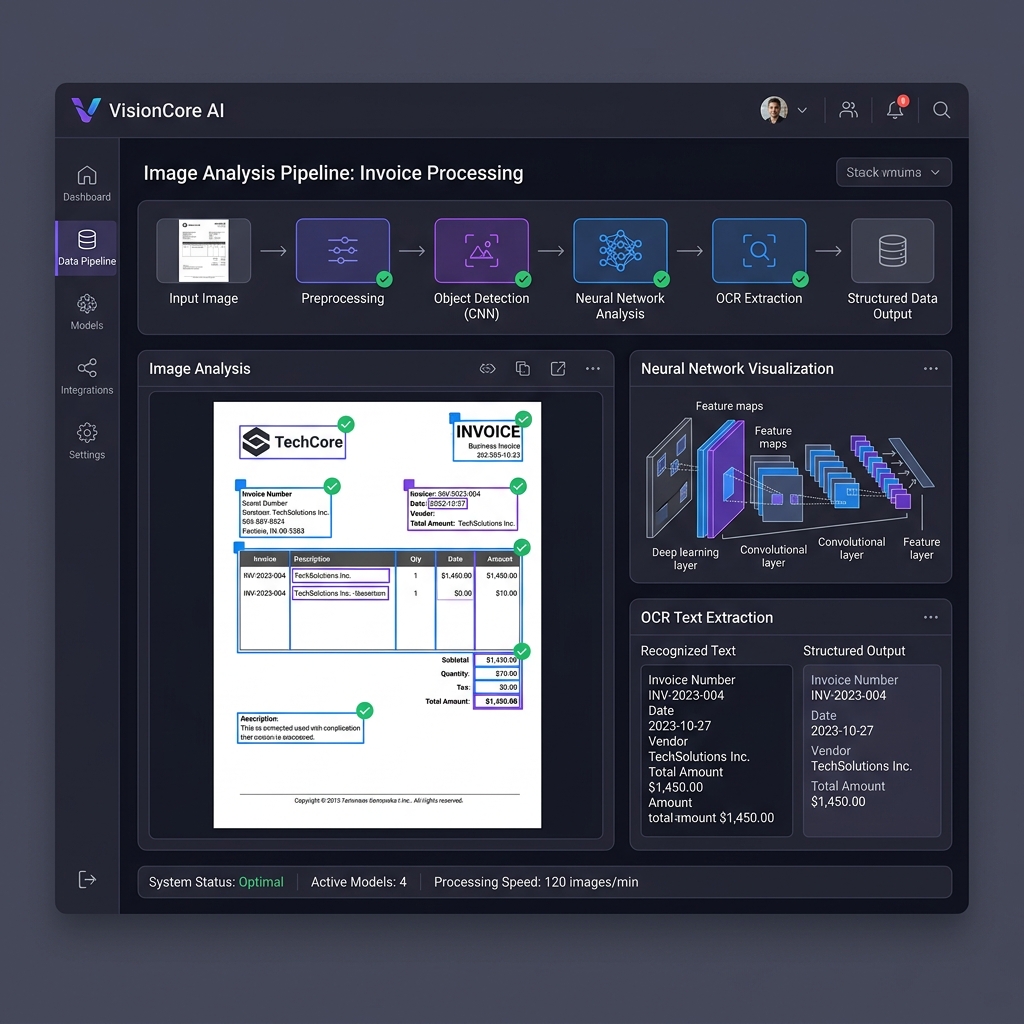Open Settings in sidebar
1024x1024 pixels.
(x=87, y=441)
